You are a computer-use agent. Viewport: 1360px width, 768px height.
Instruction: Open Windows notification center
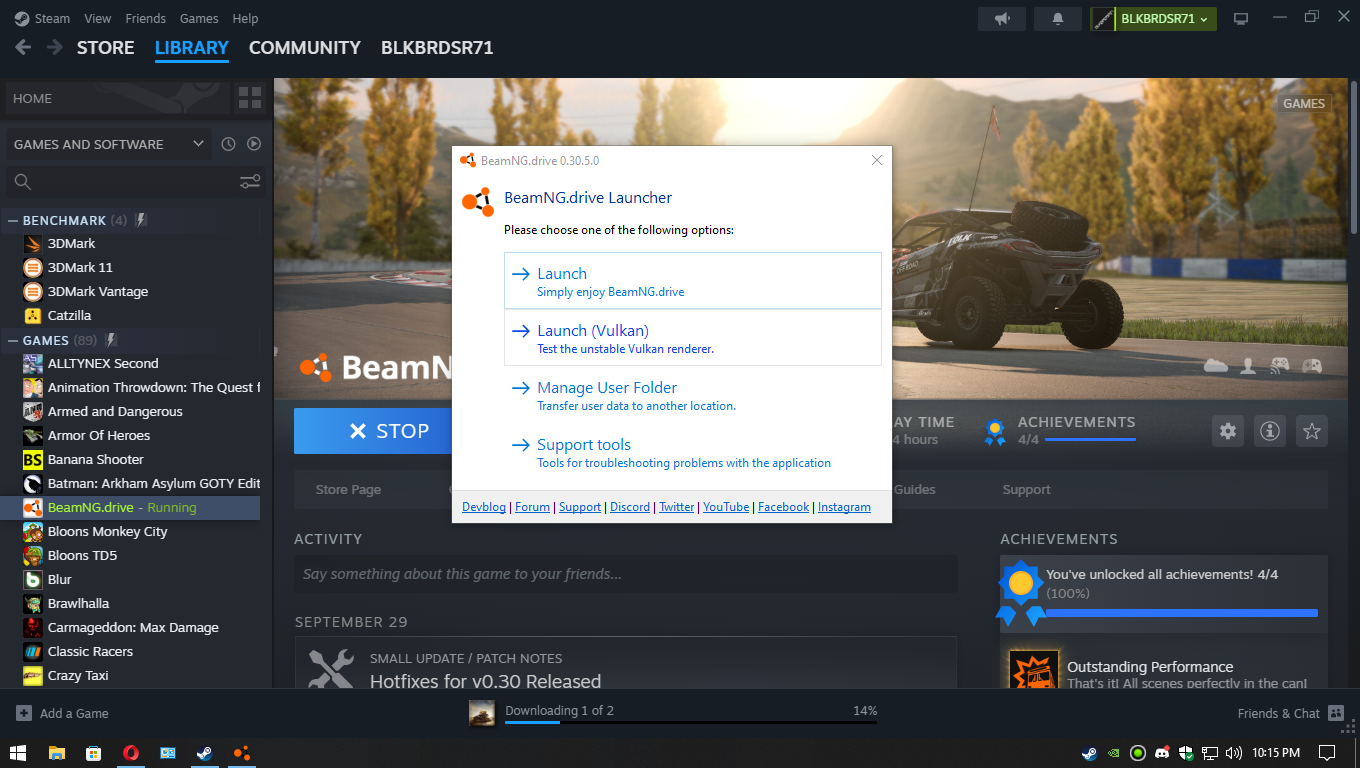point(1327,752)
